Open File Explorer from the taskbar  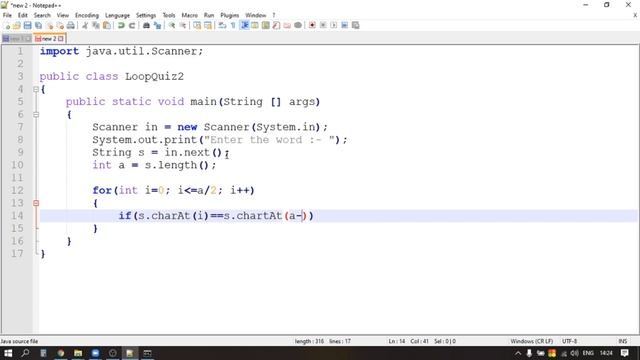(78, 353)
